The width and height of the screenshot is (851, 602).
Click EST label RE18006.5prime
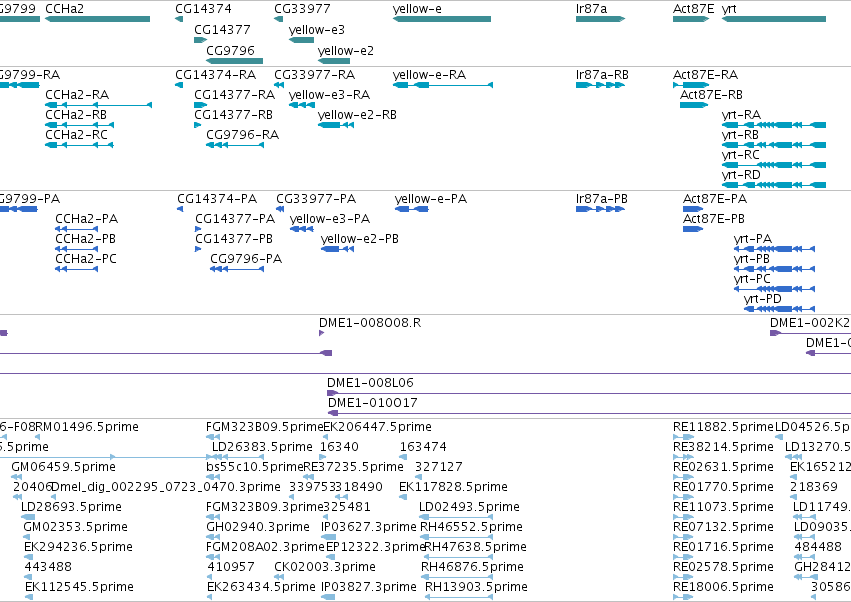723,587
